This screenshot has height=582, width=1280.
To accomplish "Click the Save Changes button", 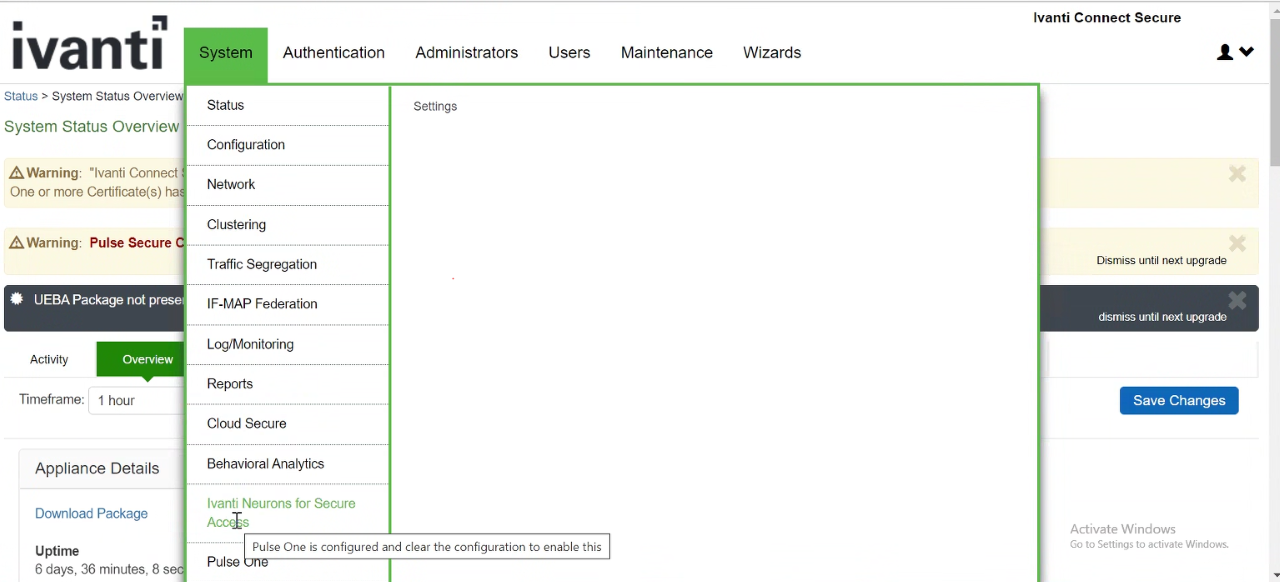I will point(1179,400).
